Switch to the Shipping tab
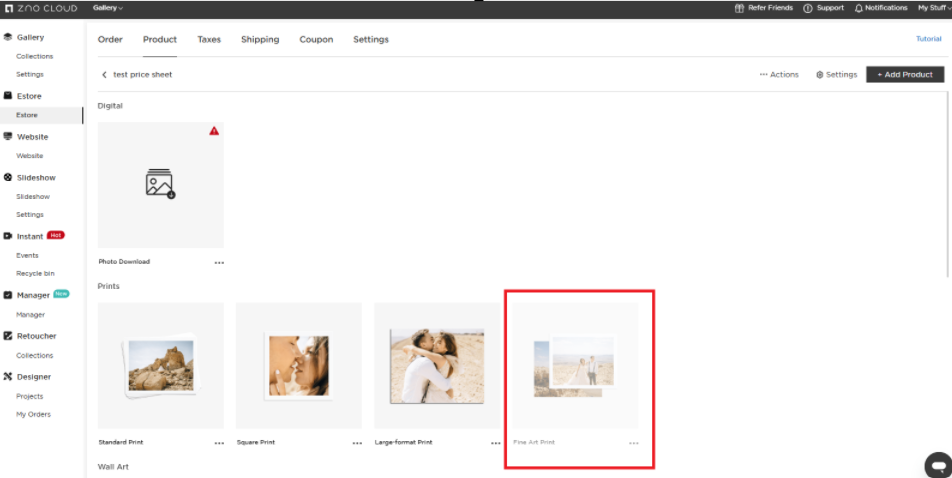The height and width of the screenshot is (478, 952). (x=260, y=40)
